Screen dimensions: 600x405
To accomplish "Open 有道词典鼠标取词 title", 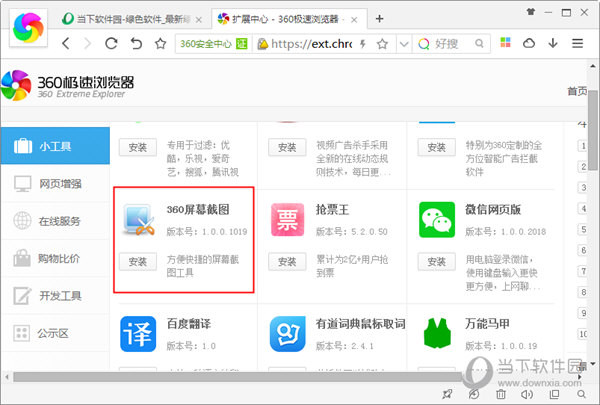I will 360,324.
